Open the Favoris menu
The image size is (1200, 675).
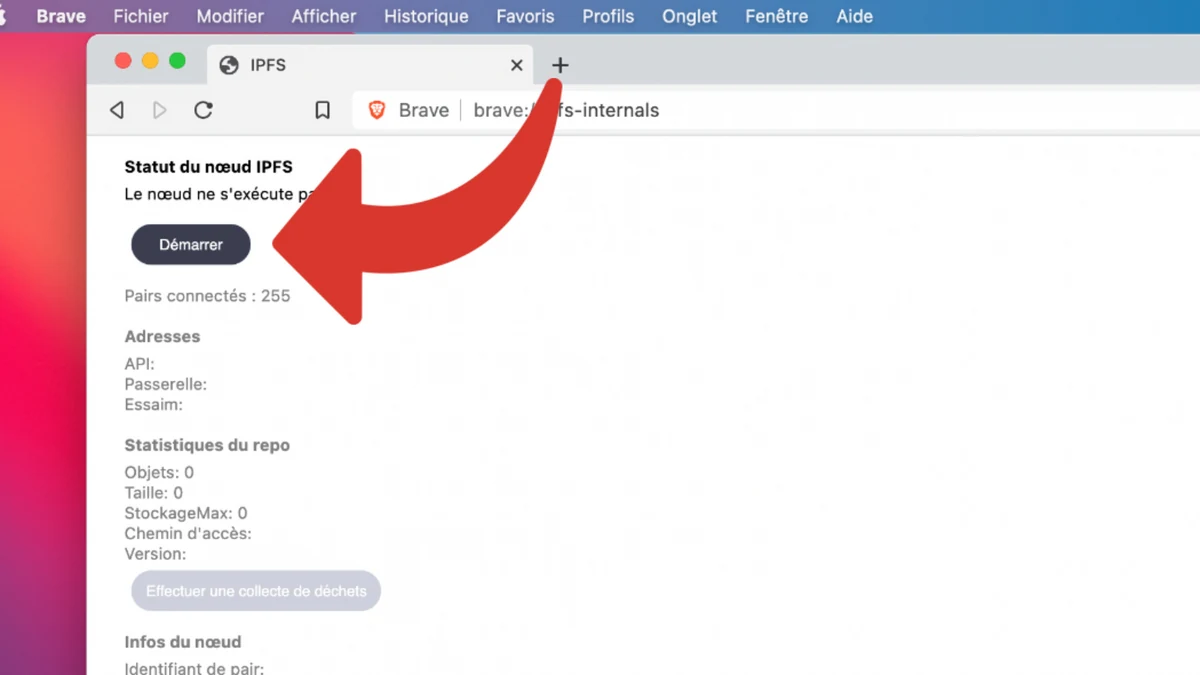point(526,16)
